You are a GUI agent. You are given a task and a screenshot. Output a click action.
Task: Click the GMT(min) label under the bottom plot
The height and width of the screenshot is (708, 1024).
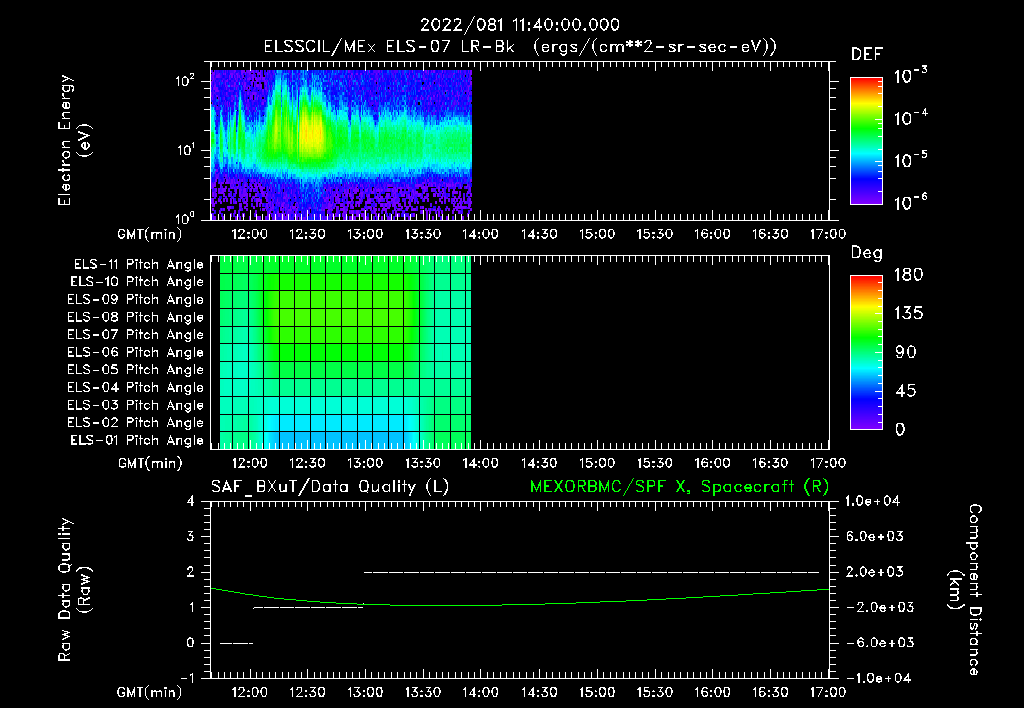pos(150,692)
